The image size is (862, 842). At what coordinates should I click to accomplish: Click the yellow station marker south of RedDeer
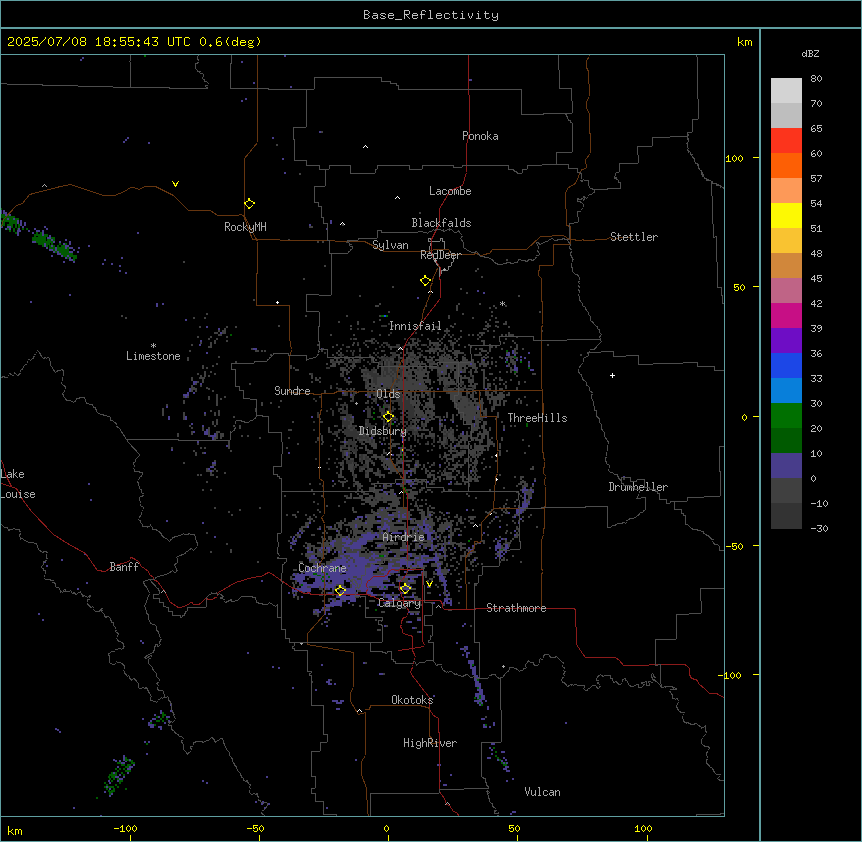pos(426,281)
